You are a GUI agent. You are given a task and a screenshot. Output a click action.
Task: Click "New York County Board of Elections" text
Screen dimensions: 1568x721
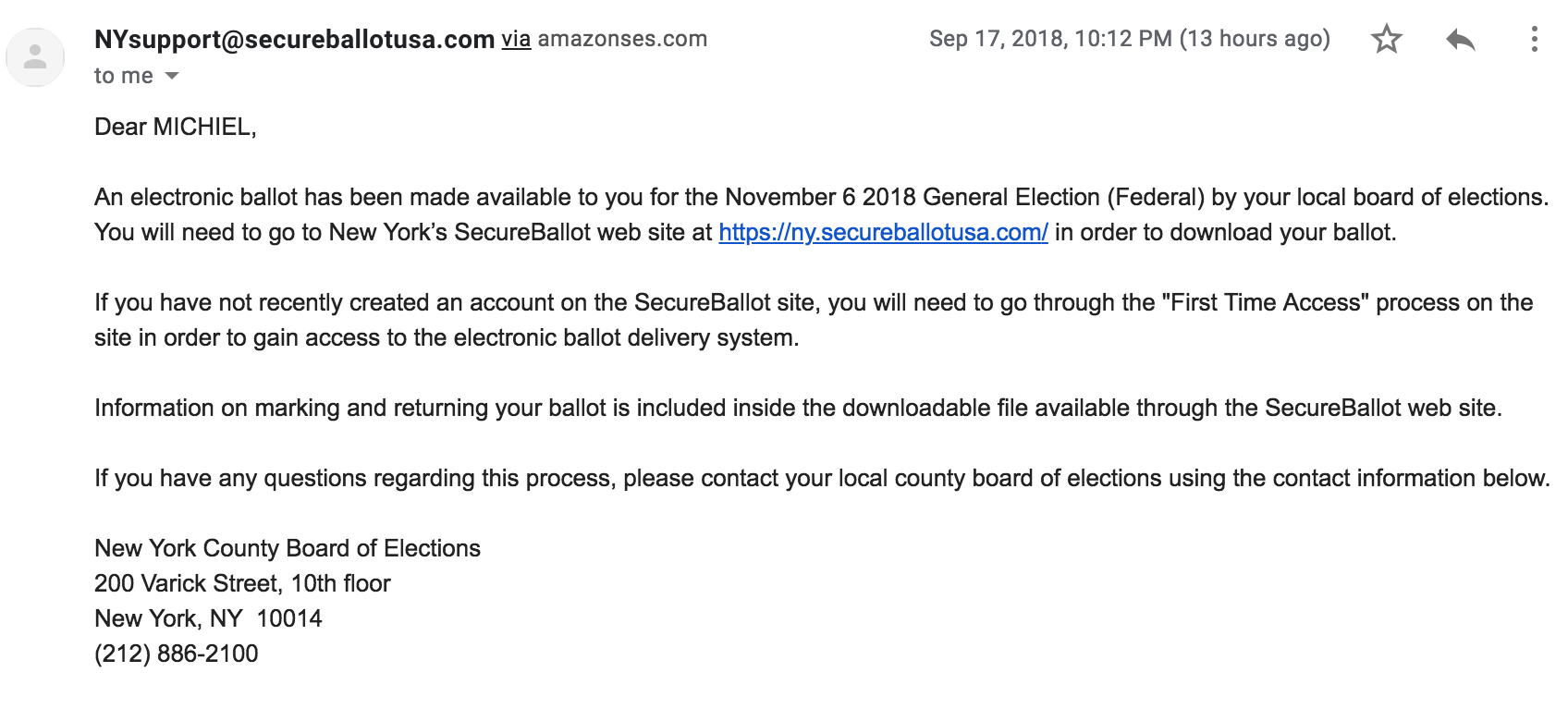coord(288,548)
